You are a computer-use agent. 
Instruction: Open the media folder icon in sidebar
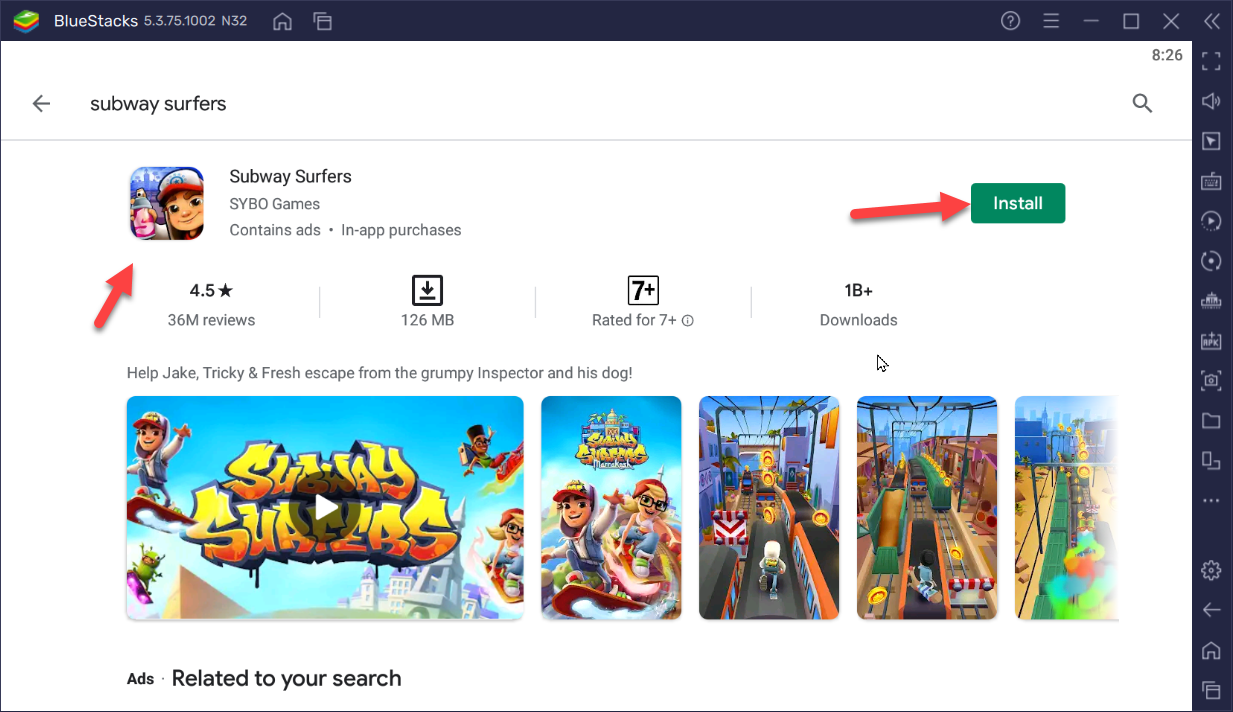point(1211,420)
